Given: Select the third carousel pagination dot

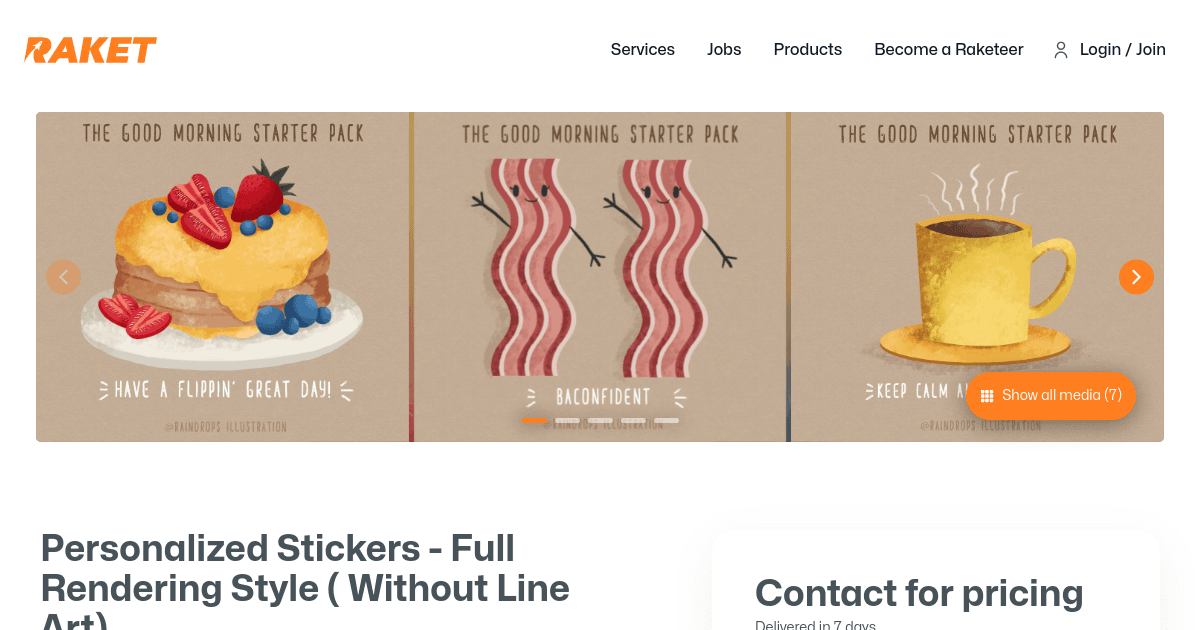Looking at the screenshot, I should coord(601,420).
